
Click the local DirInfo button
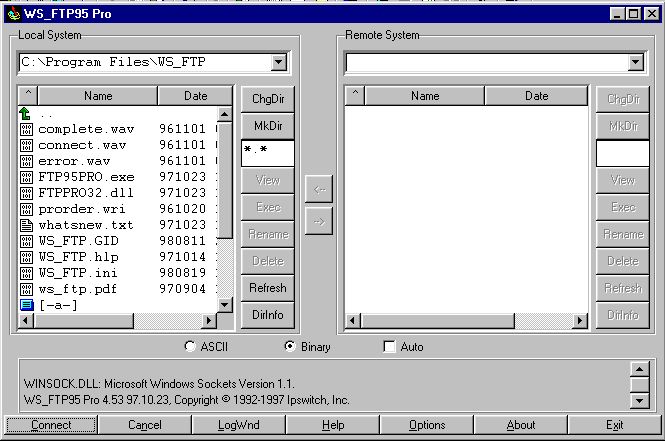coord(268,315)
